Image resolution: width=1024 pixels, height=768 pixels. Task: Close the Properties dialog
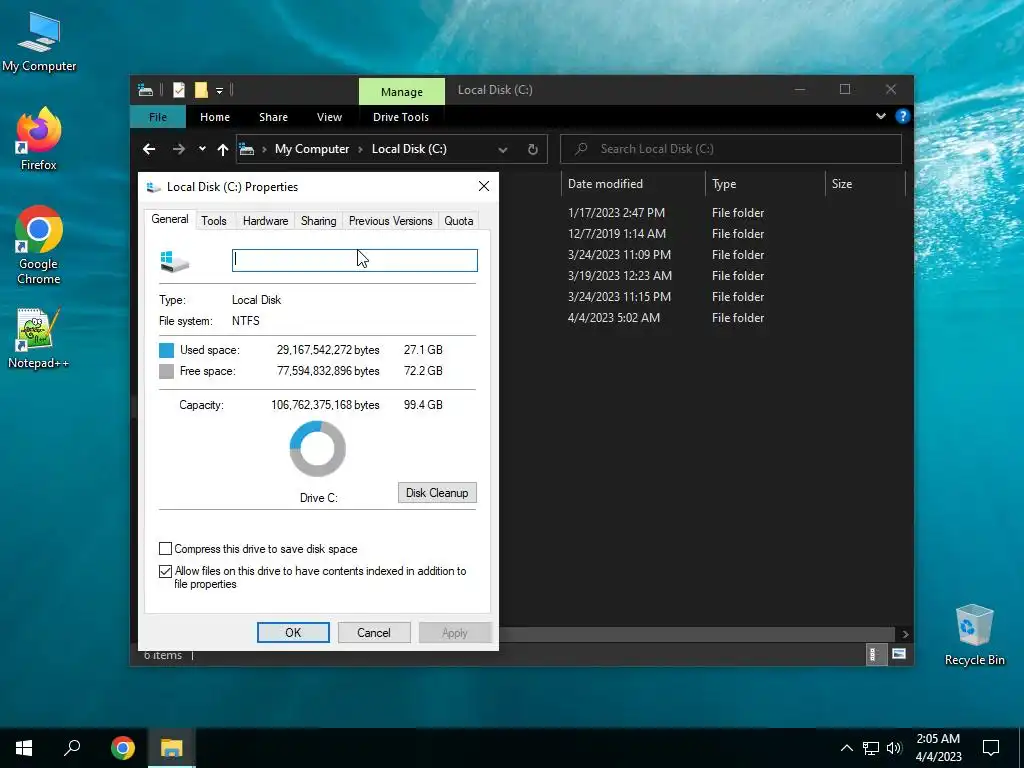pyautogui.click(x=484, y=186)
